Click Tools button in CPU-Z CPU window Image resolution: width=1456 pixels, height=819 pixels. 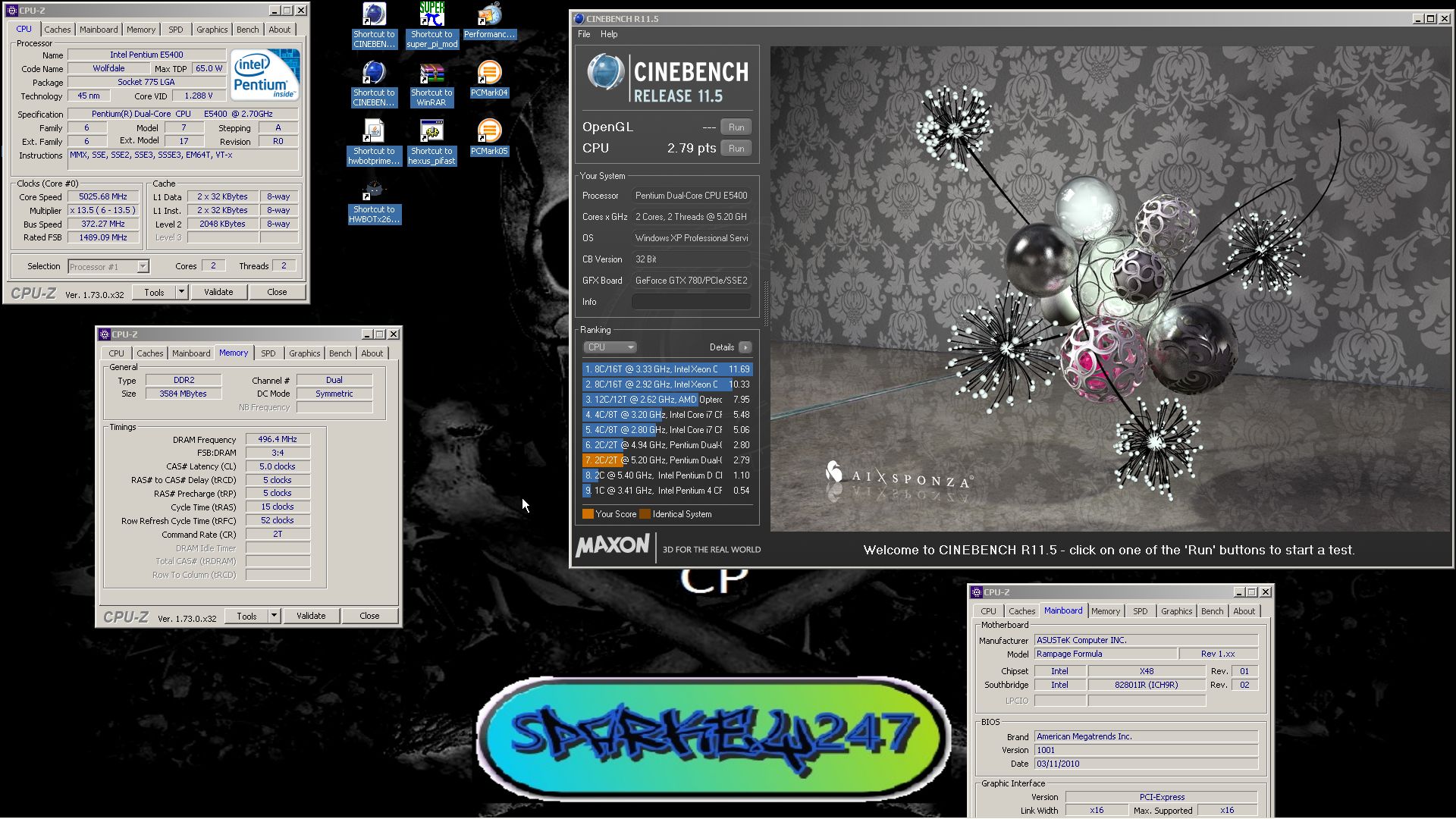154,292
